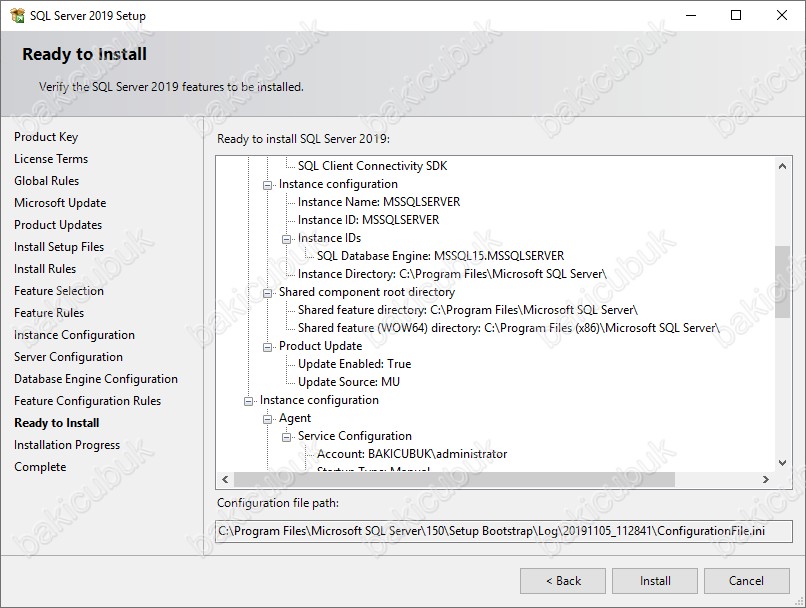Click the bold Ready to Install sidebar step
The width and height of the screenshot is (806, 608).
click(x=57, y=423)
